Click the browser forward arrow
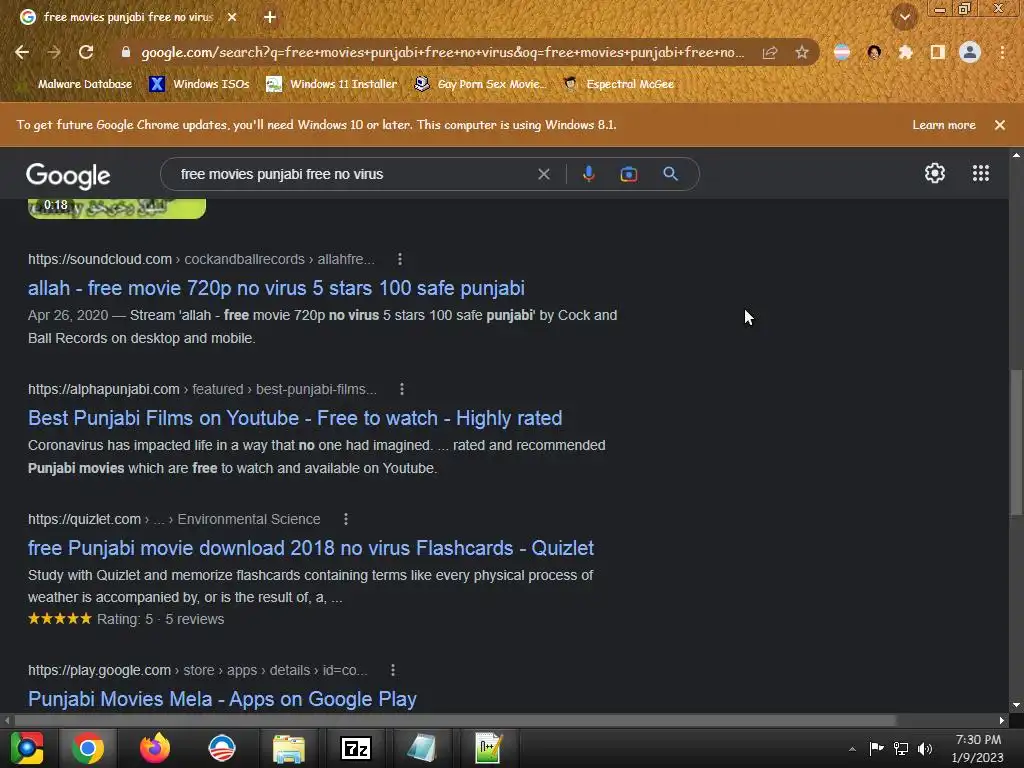Screen dimensions: 1024x768 coord(54,52)
